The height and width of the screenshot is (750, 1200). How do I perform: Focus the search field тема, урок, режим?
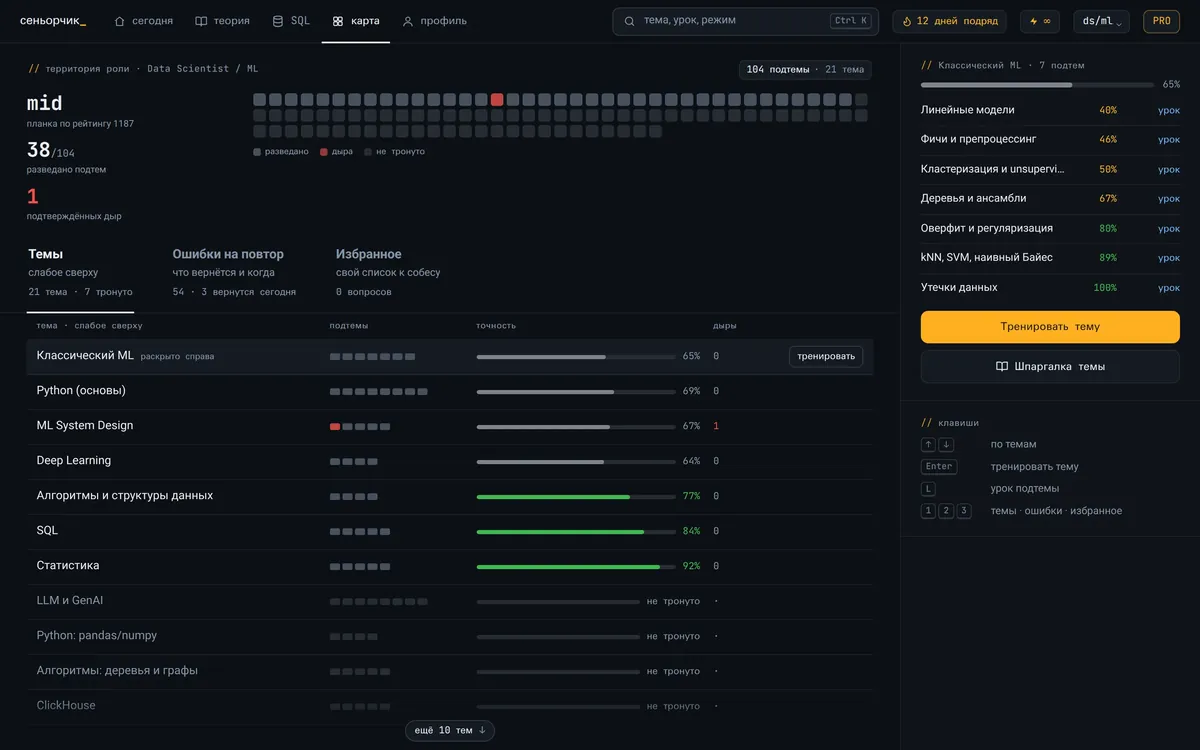[x=746, y=21]
